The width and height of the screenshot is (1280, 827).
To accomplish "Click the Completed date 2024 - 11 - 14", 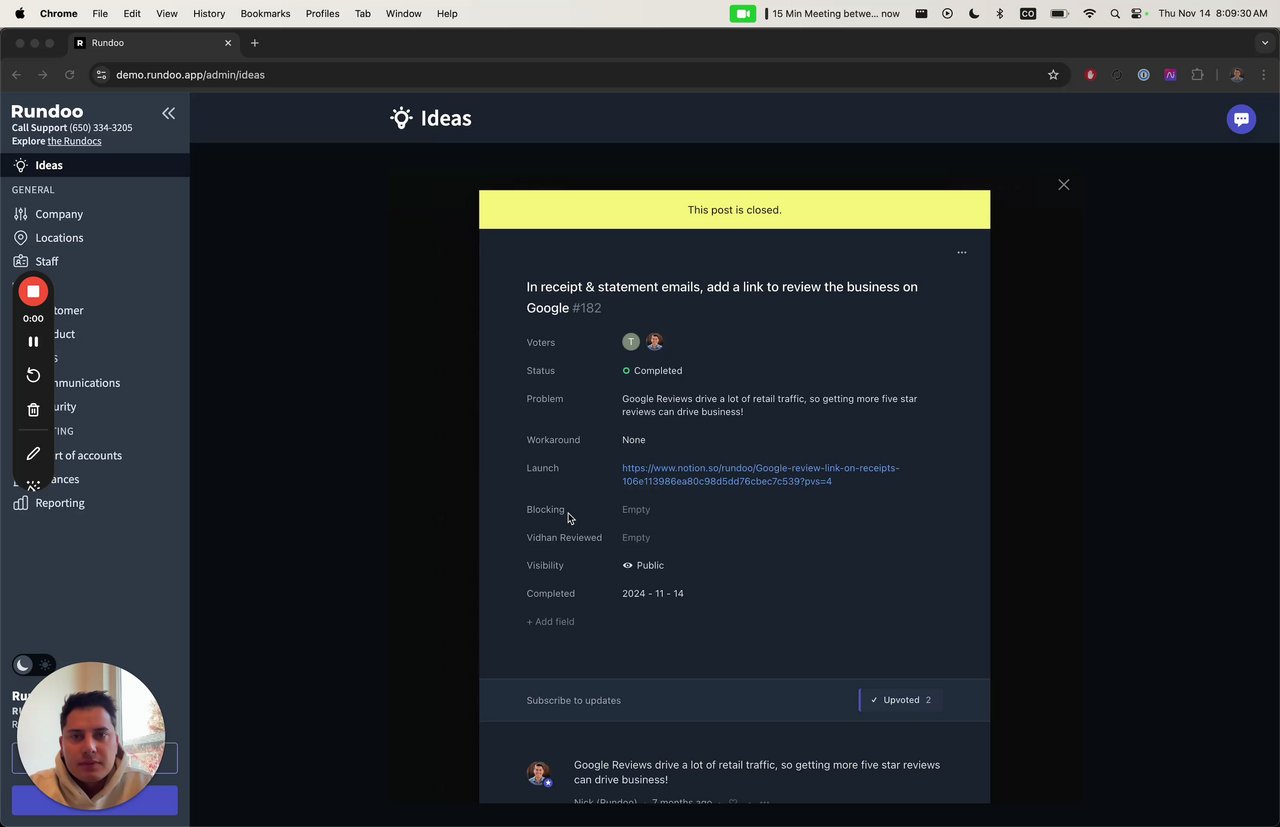I will click(x=653, y=594).
